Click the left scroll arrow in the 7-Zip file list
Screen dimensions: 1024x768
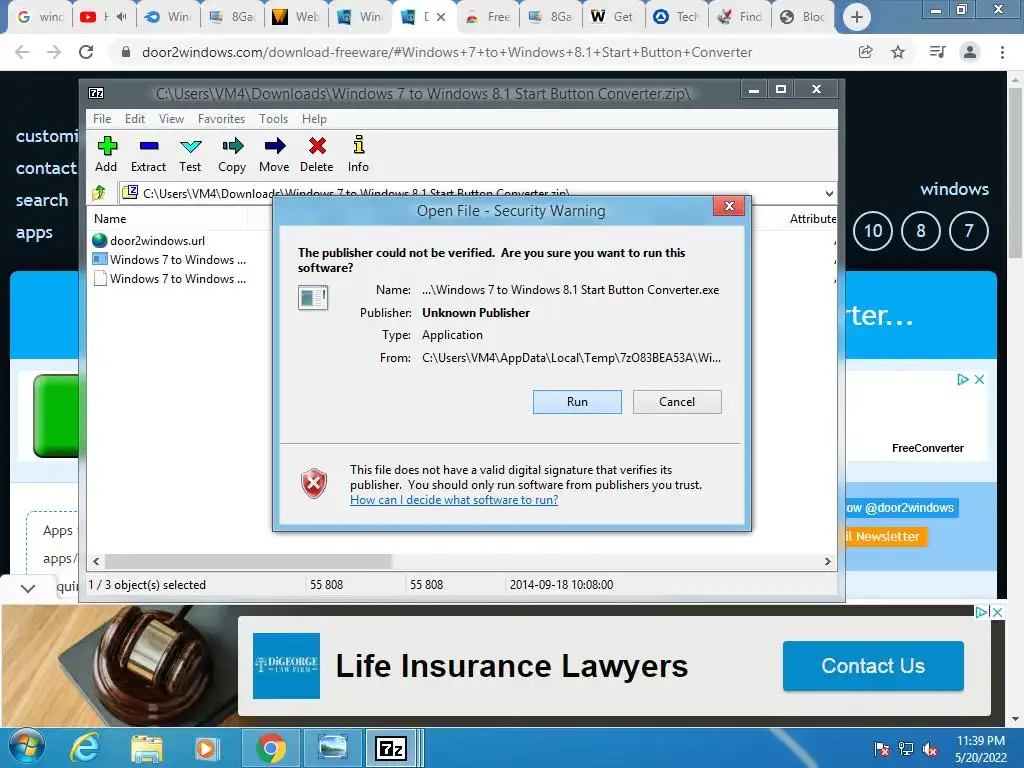tap(96, 561)
